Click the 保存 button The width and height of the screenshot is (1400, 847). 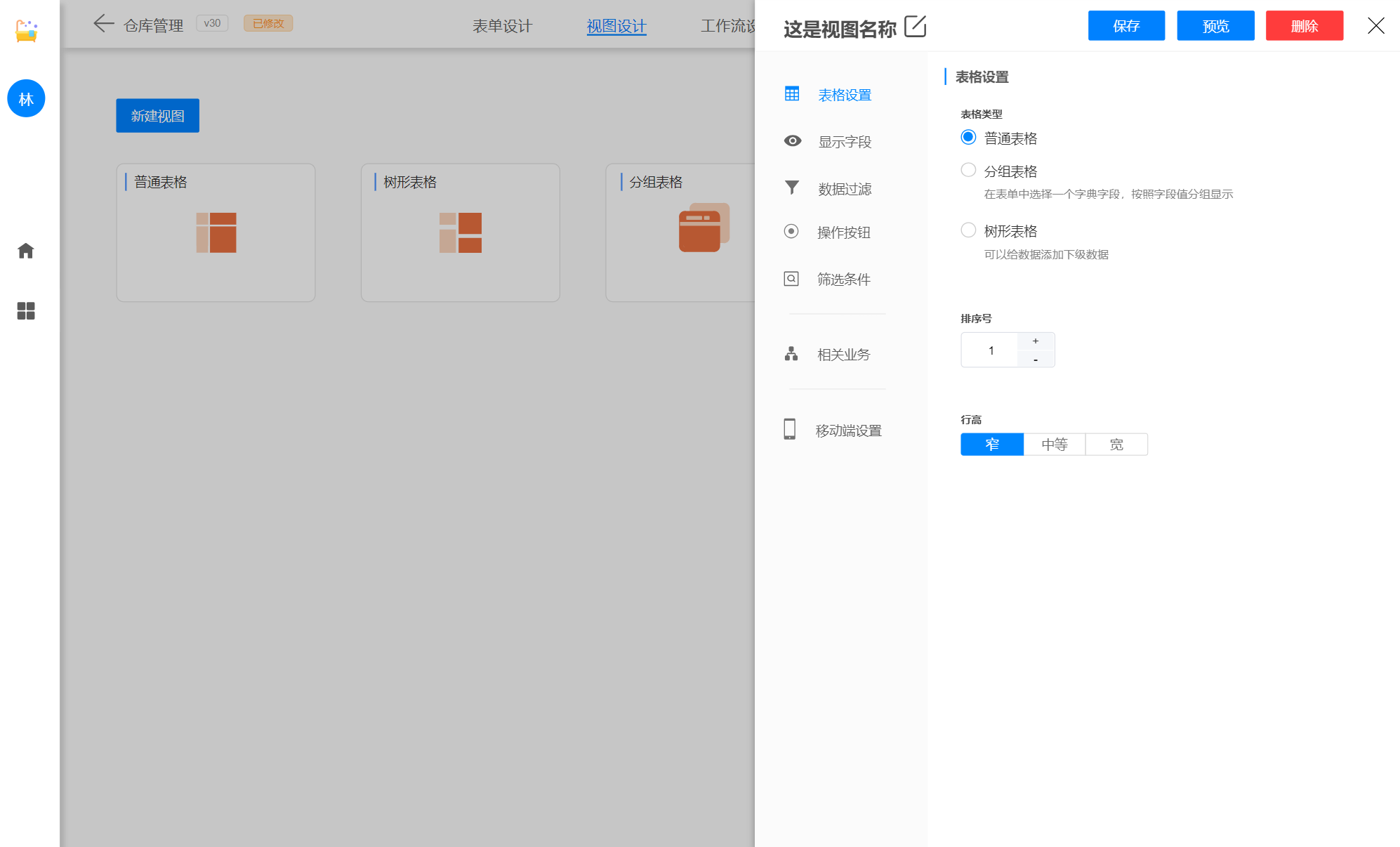[x=1126, y=26]
